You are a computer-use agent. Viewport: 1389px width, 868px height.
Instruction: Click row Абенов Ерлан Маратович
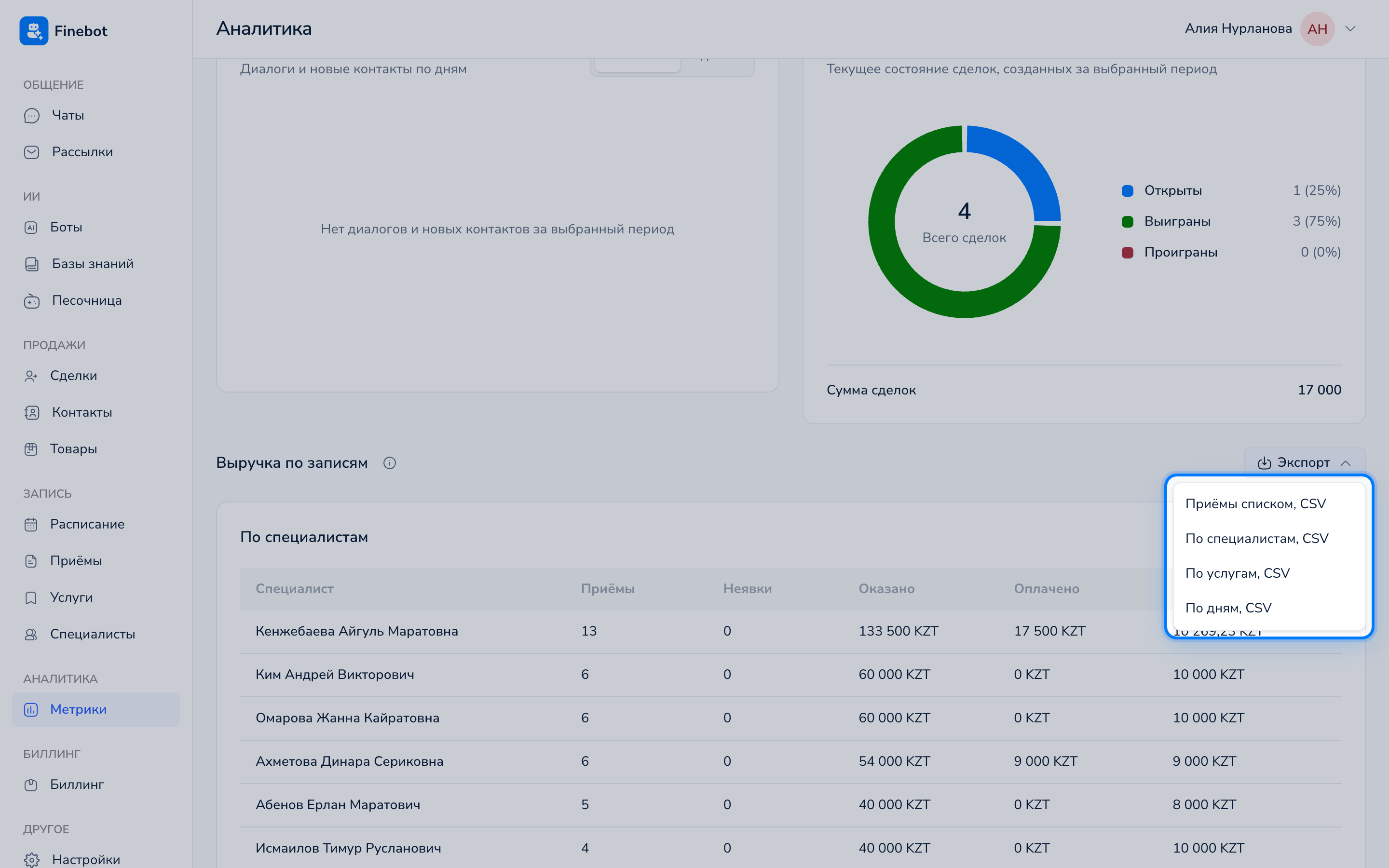(x=791, y=805)
